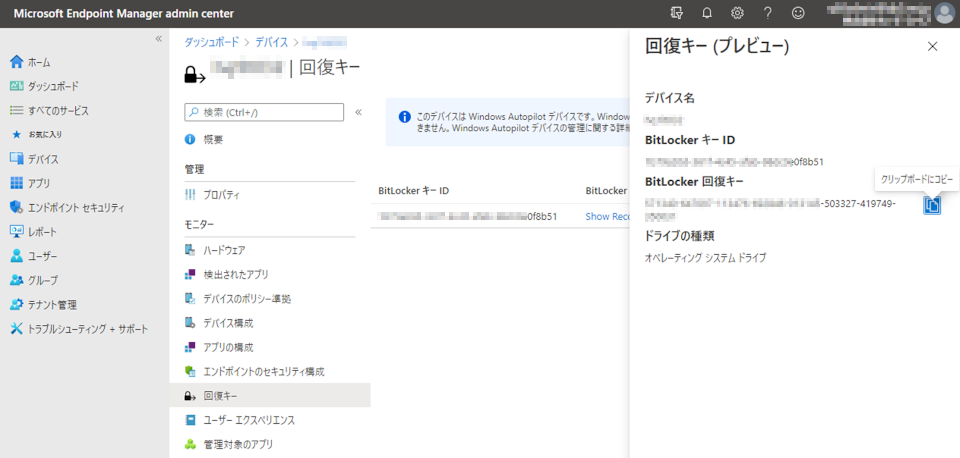Collapse the device menu with double chevron
Viewport: 960px width, 458px height.
pos(358,112)
